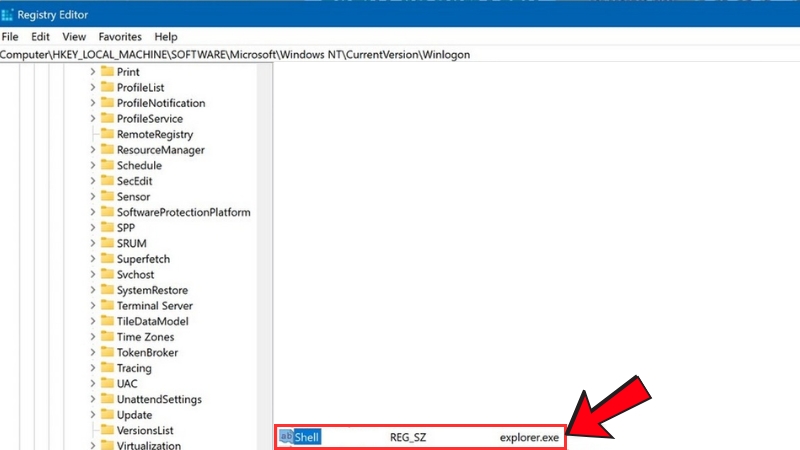Expand the SRUM key
Image resolution: width=800 pixels, height=450 pixels.
(x=92, y=243)
